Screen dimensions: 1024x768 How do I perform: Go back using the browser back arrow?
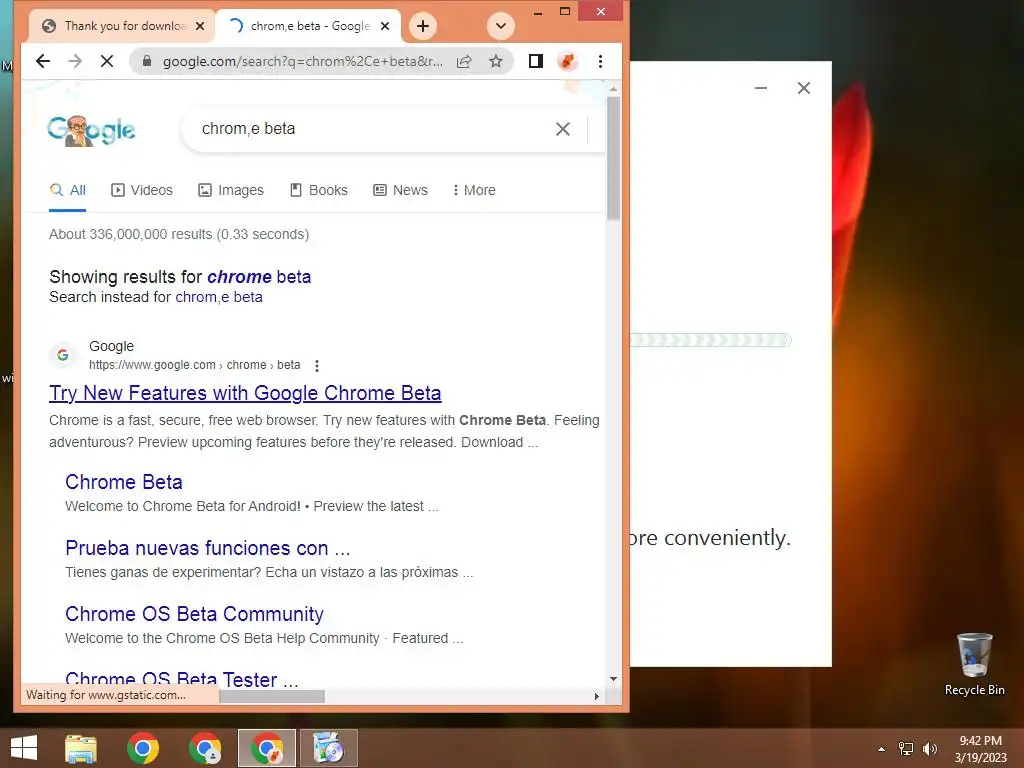coord(43,61)
